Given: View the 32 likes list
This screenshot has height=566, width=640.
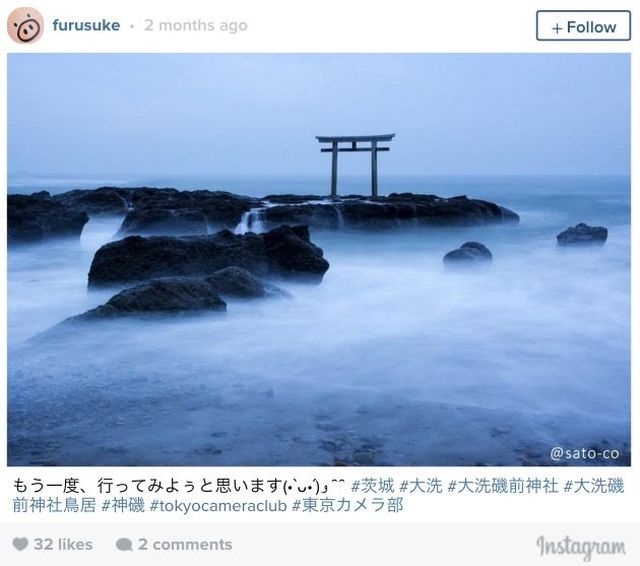Looking at the screenshot, I should (x=63, y=544).
